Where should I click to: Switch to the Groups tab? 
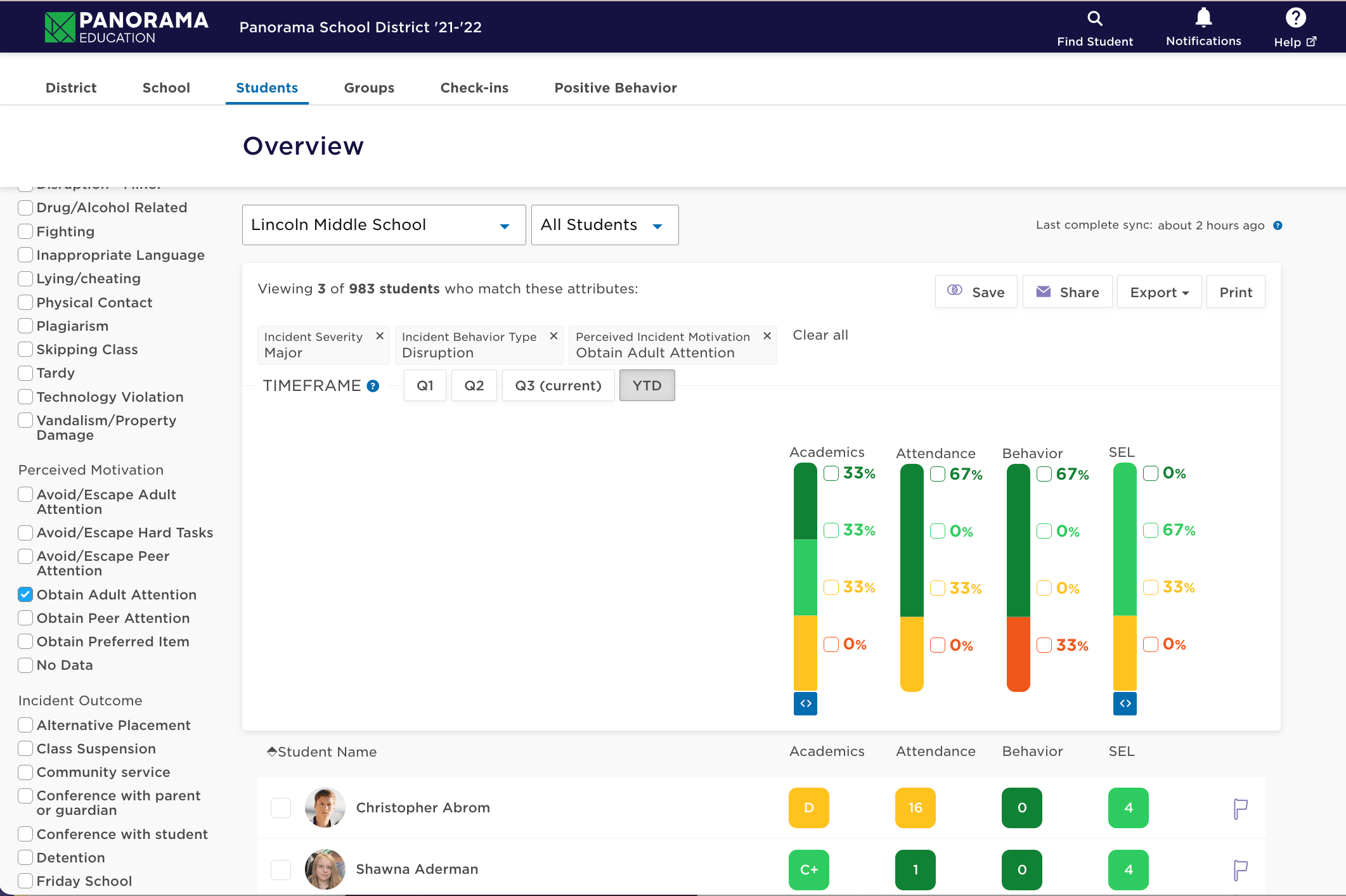coord(368,88)
